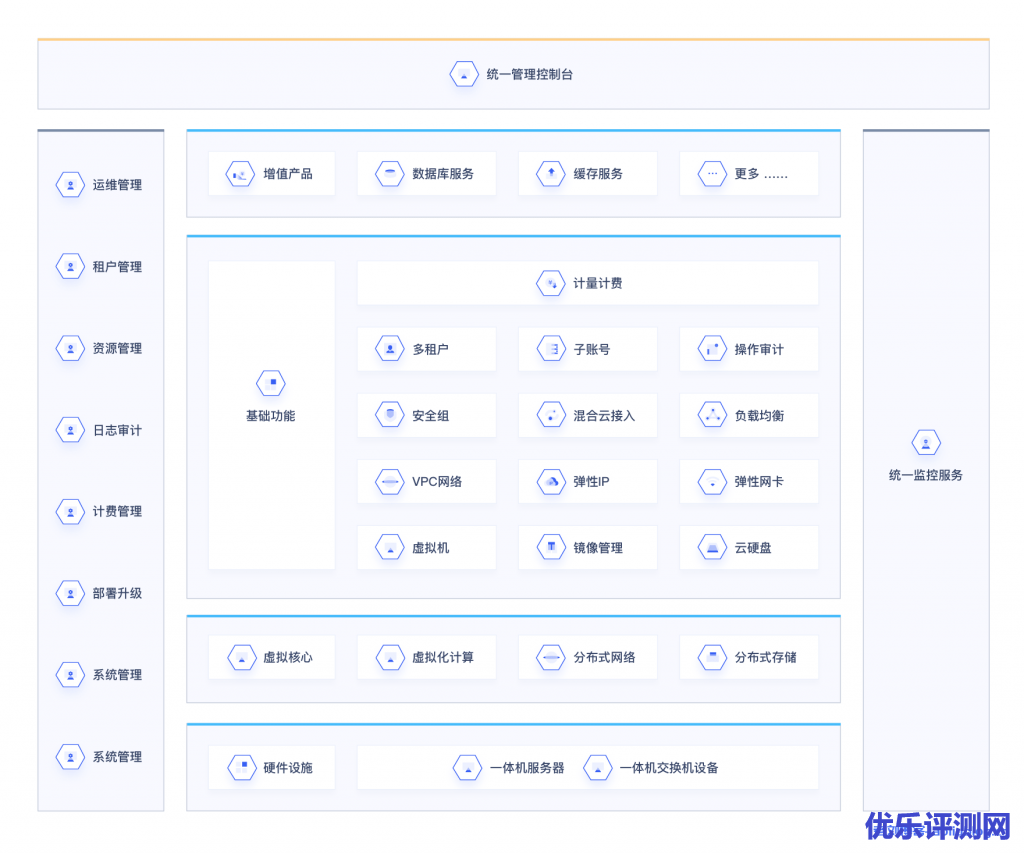Click the 混合云接入 card
Screen dimensions: 1024x853
coord(588,416)
